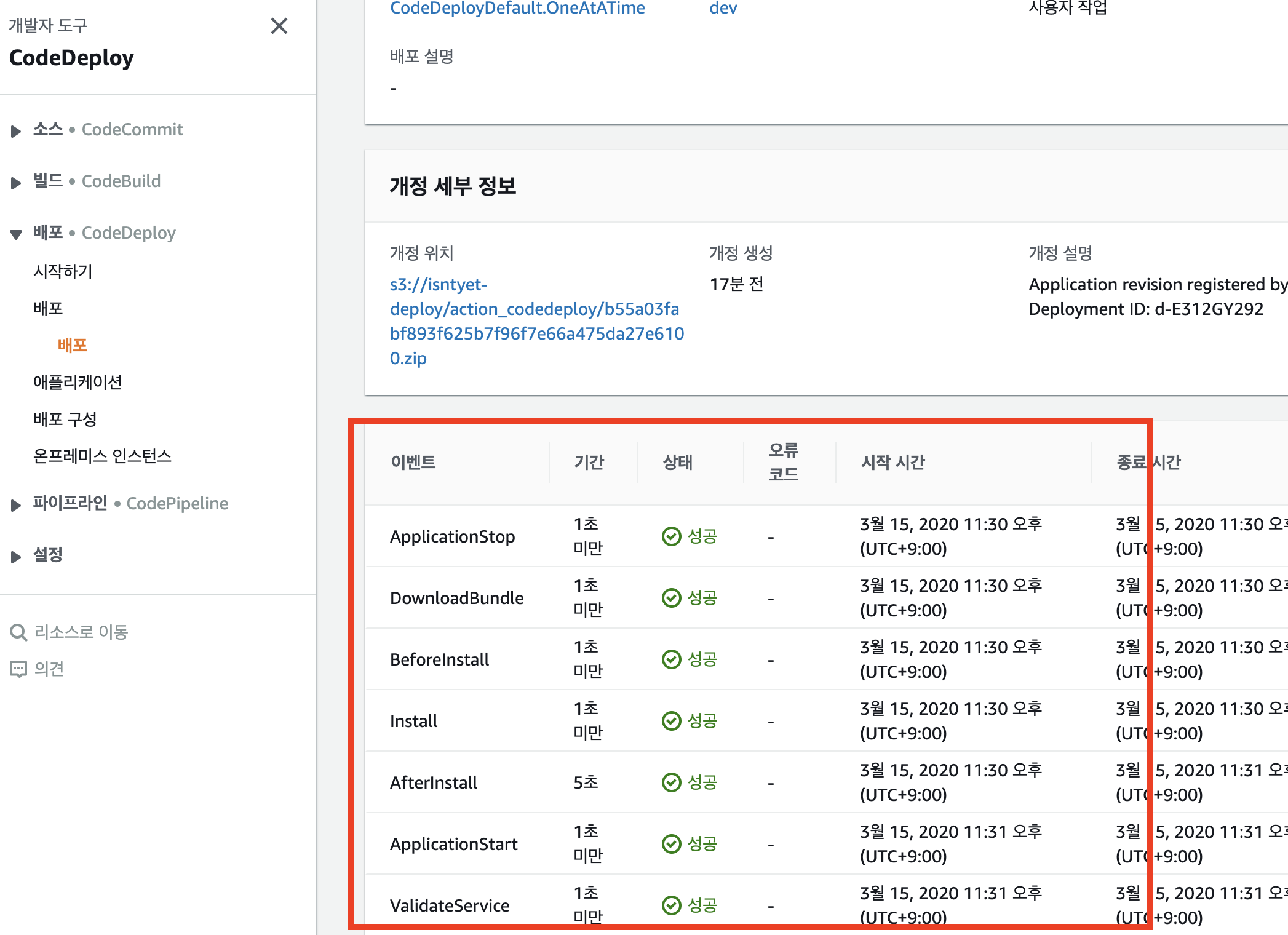Open the s3 revision location link
This screenshot has height=935, width=1288.
pos(537,321)
